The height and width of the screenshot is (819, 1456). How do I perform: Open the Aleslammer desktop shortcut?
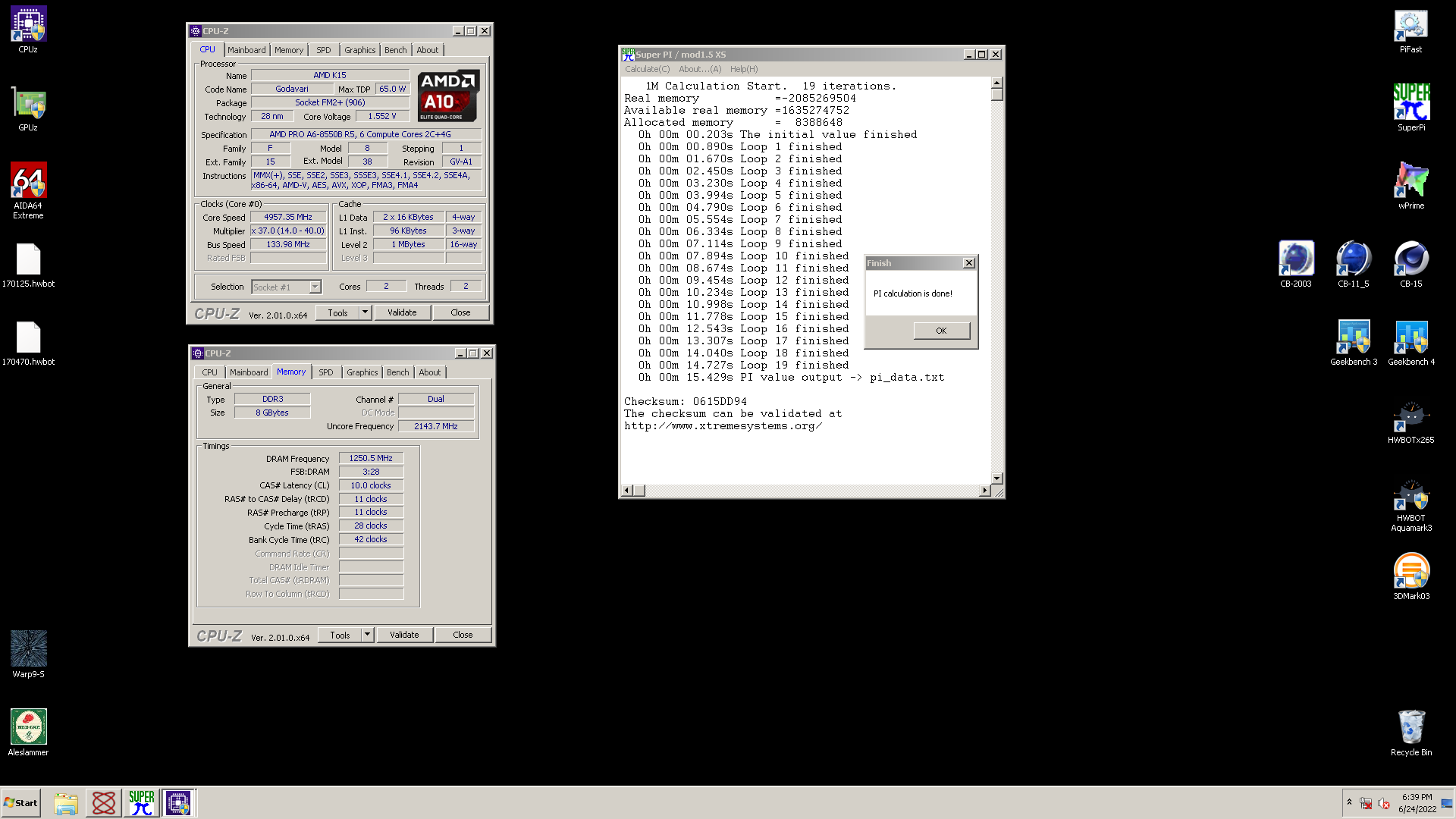click(x=28, y=733)
